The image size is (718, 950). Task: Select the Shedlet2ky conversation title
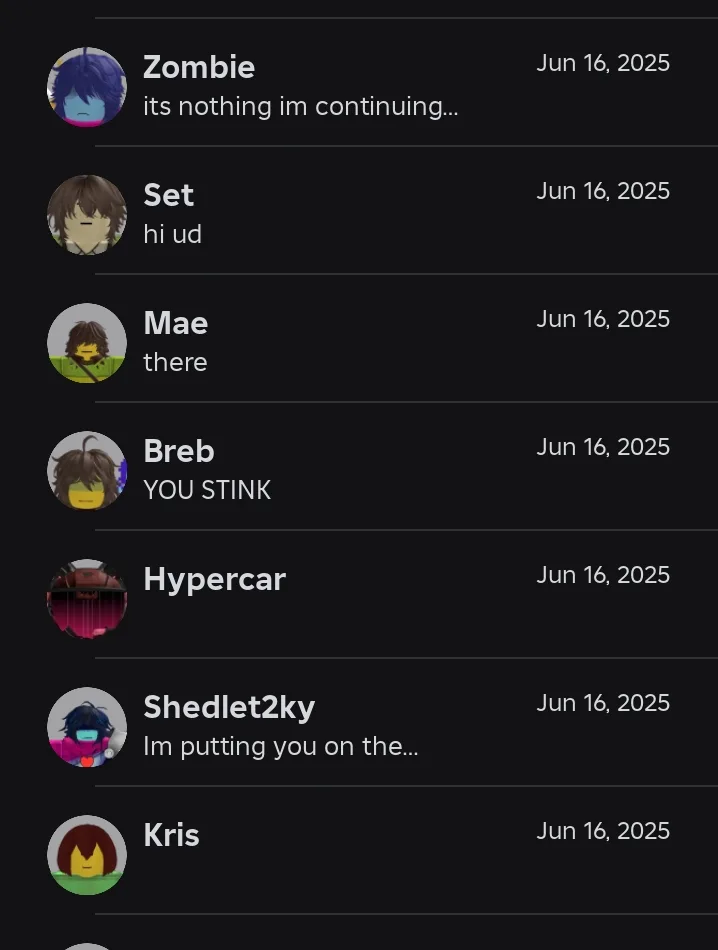pos(229,708)
